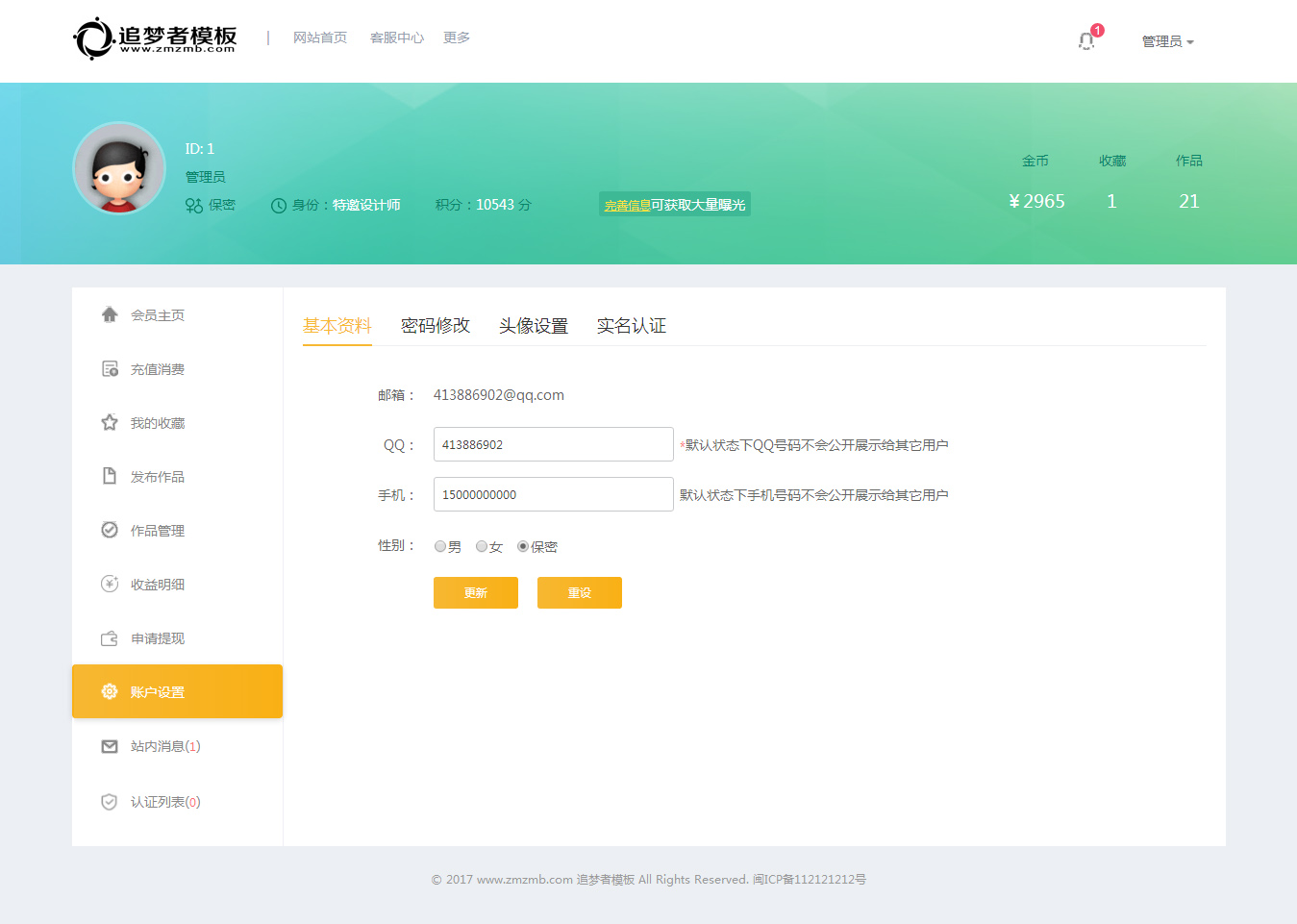Click the 收益明细 earnings icon
The height and width of the screenshot is (924, 1297).
tap(110, 584)
